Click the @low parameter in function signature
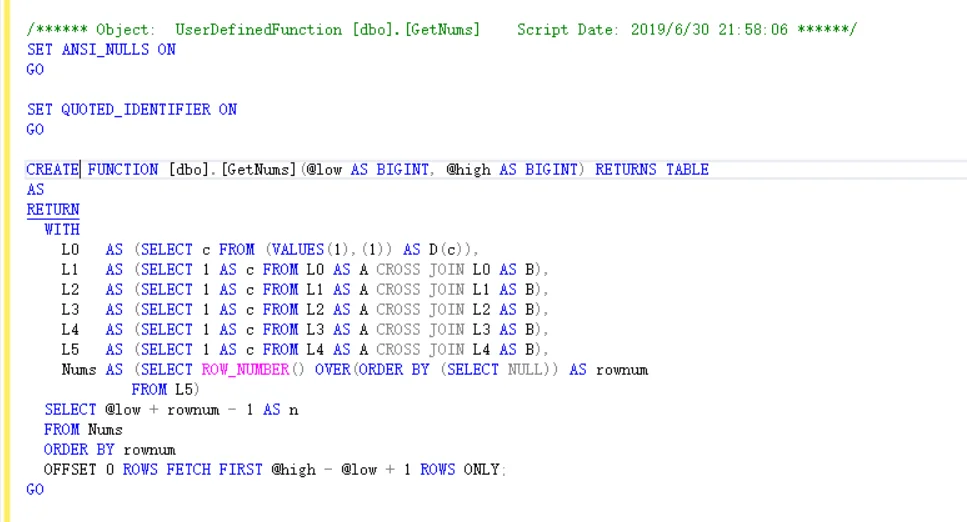This screenshot has width=967, height=522. pyautogui.click(x=324, y=170)
